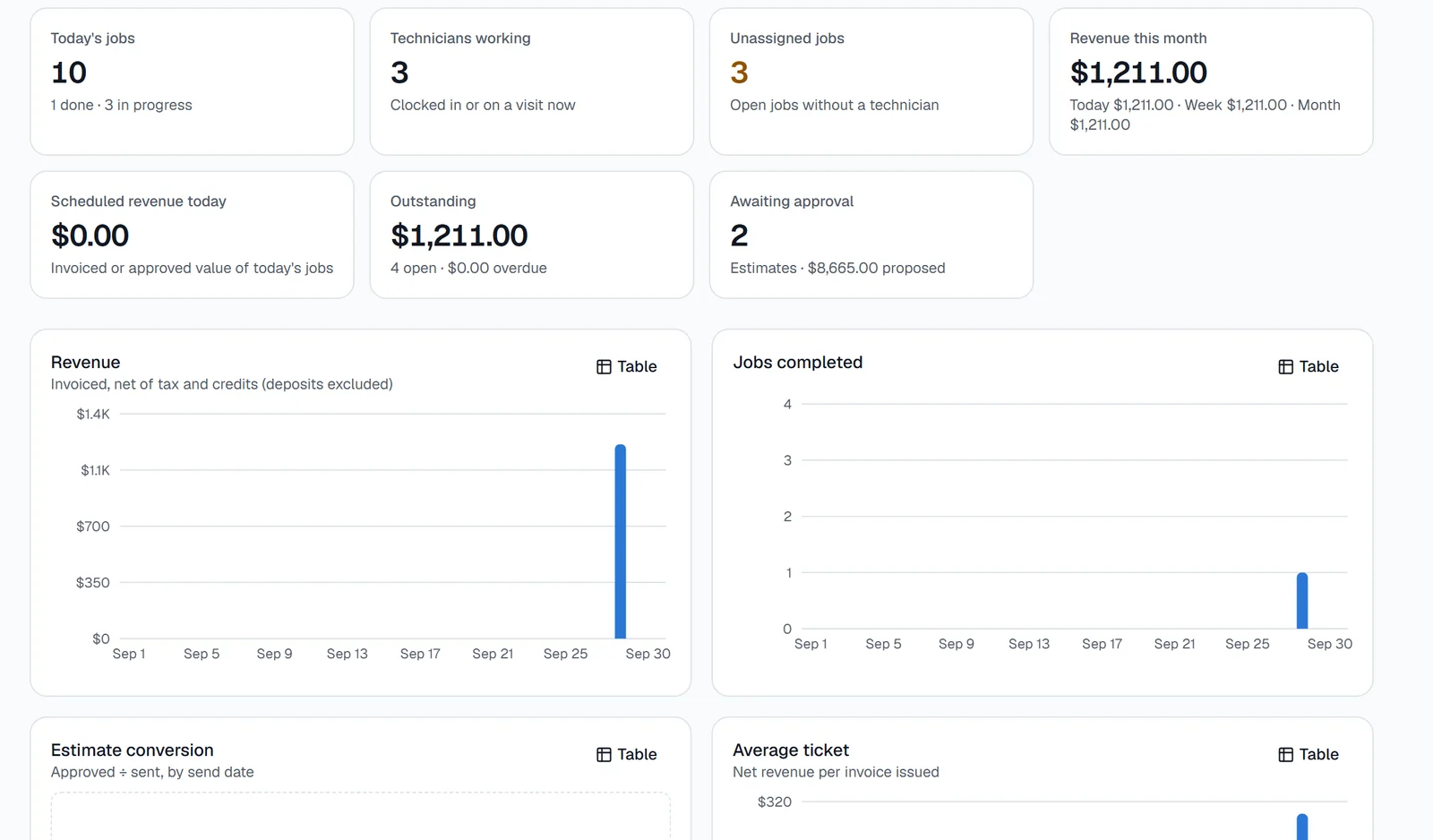Click the Average ticket title
1433x840 pixels.
[x=791, y=750]
